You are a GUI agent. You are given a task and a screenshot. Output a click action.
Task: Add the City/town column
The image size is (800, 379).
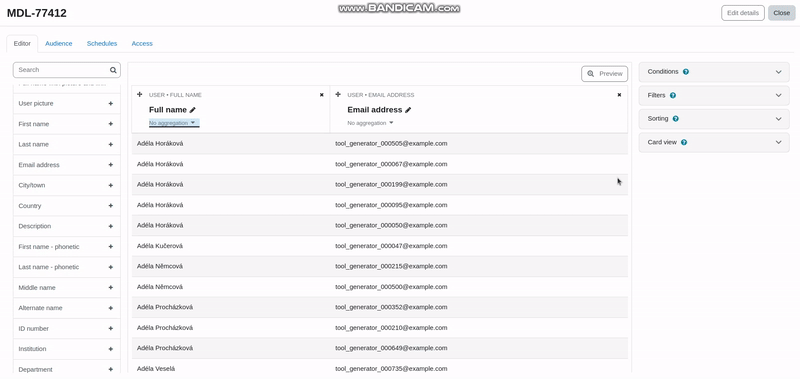pos(110,185)
